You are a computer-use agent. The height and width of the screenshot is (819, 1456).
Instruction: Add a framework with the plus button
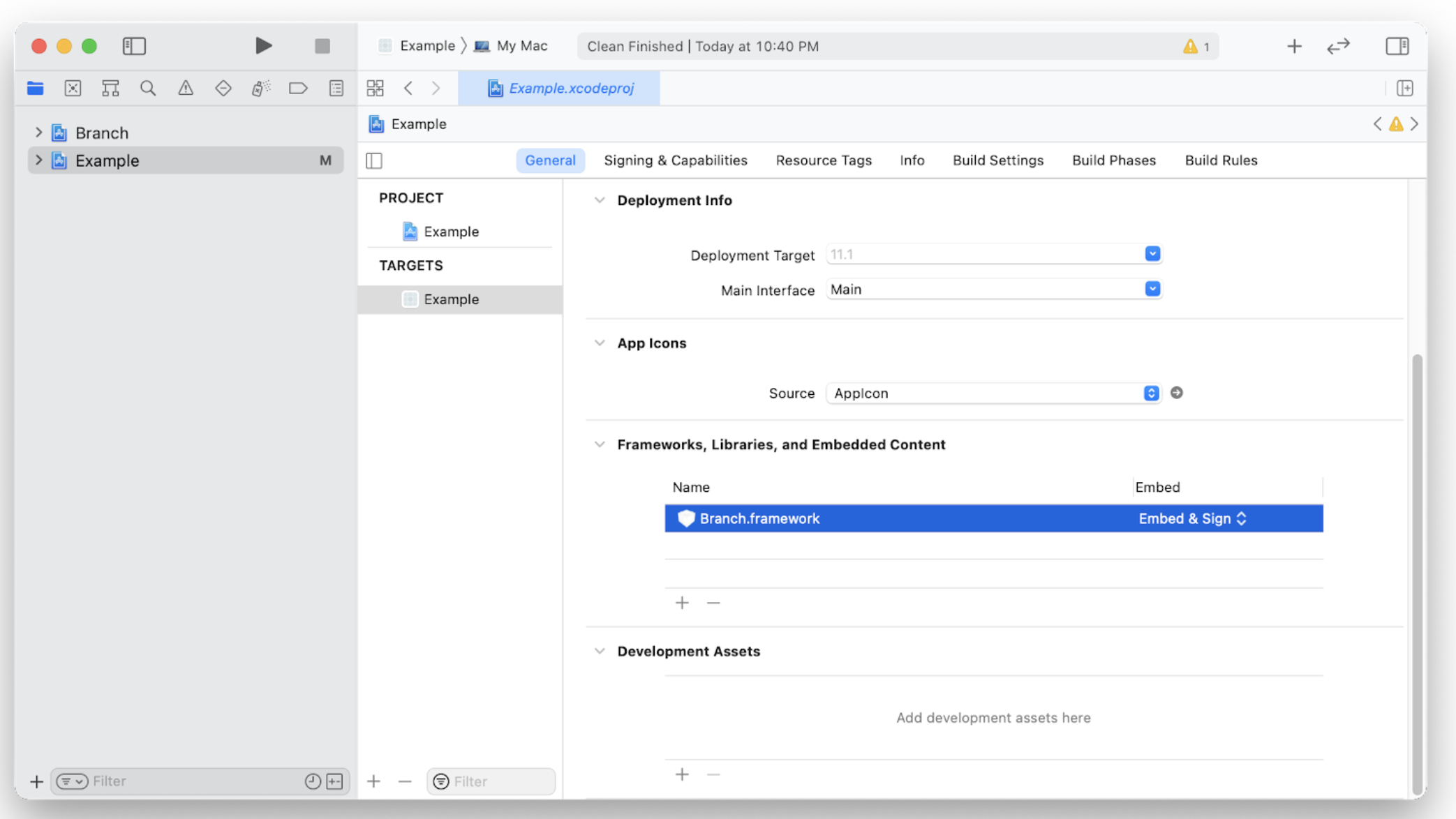[x=682, y=603]
